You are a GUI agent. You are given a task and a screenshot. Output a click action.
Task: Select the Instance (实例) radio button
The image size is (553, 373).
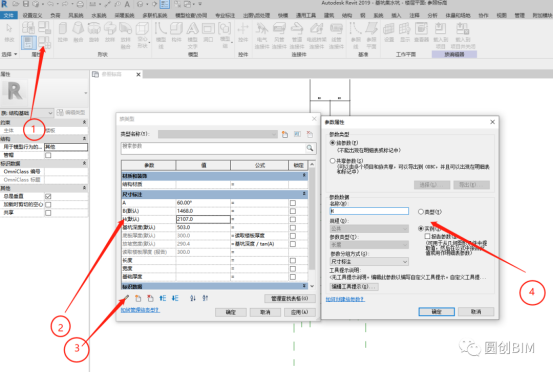pyautogui.click(x=420, y=228)
